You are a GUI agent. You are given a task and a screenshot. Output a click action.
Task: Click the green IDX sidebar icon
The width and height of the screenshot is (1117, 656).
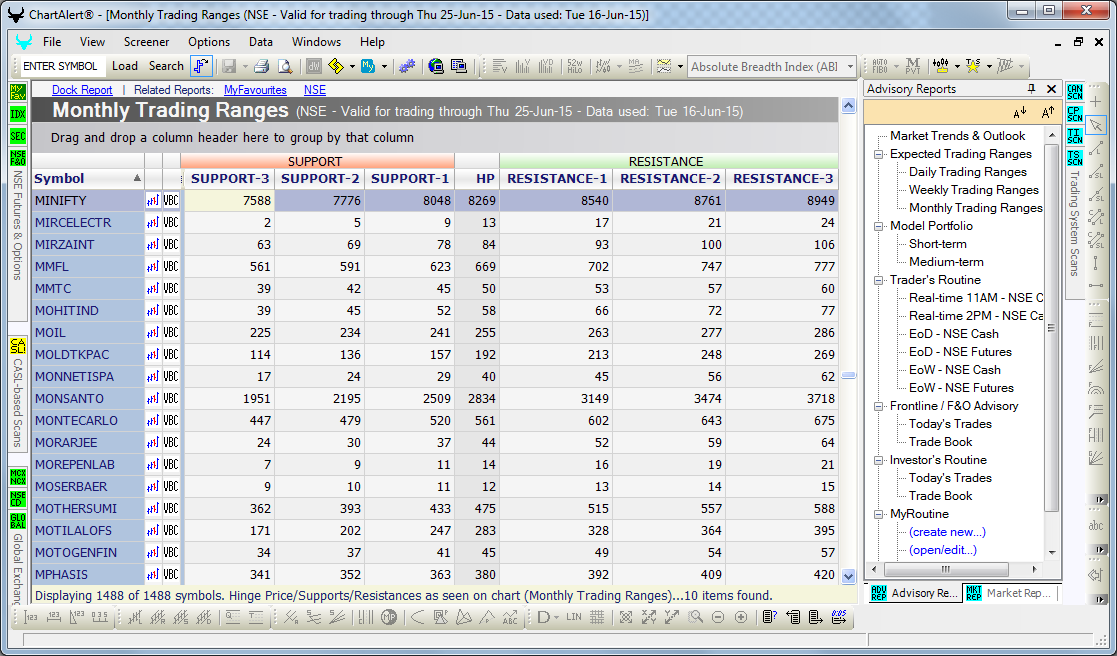[x=18, y=114]
